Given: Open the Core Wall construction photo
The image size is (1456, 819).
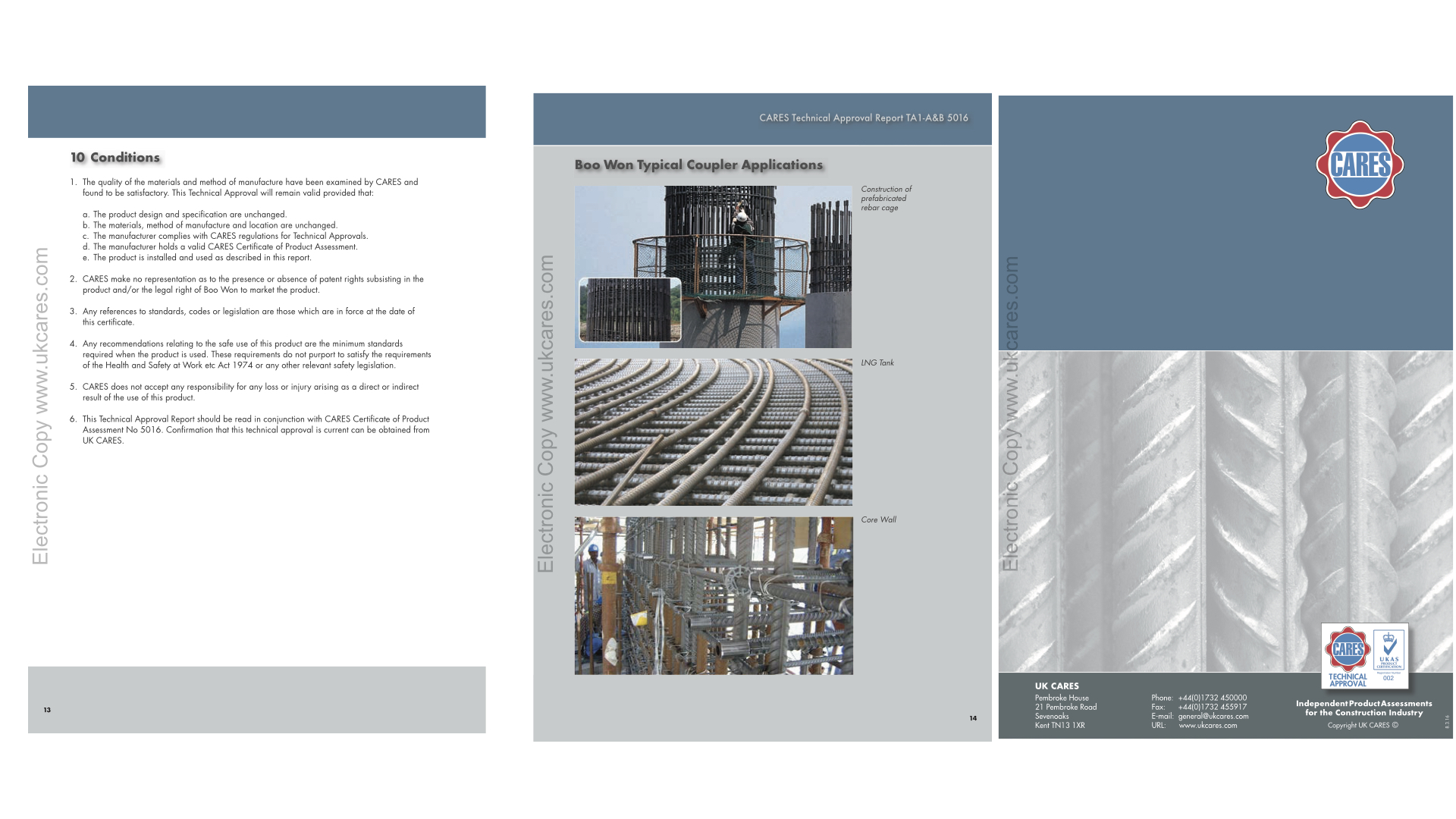Looking at the screenshot, I should pyautogui.click(x=713, y=596).
